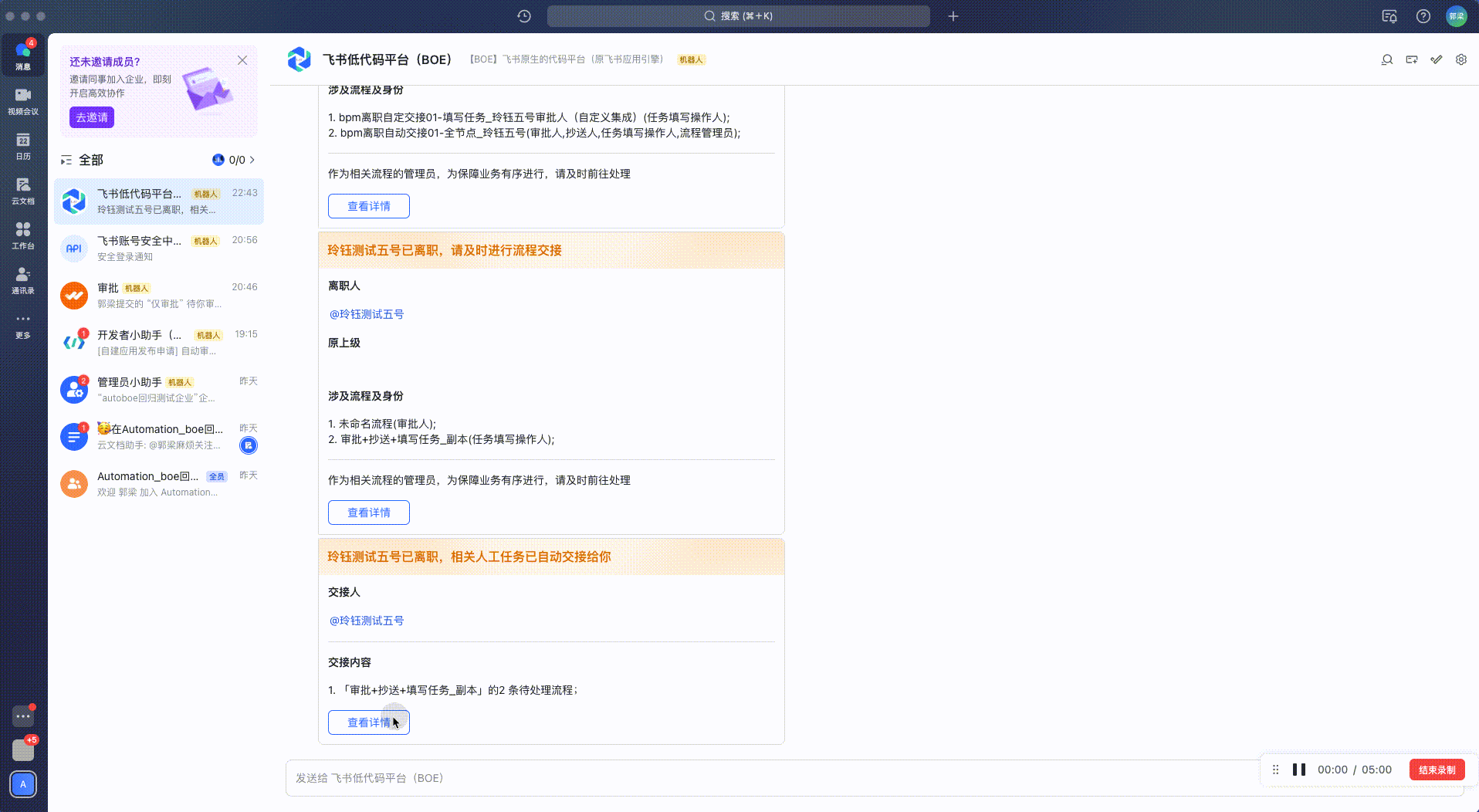
Task: Search within the BOE chat
Action: pyautogui.click(x=1387, y=59)
